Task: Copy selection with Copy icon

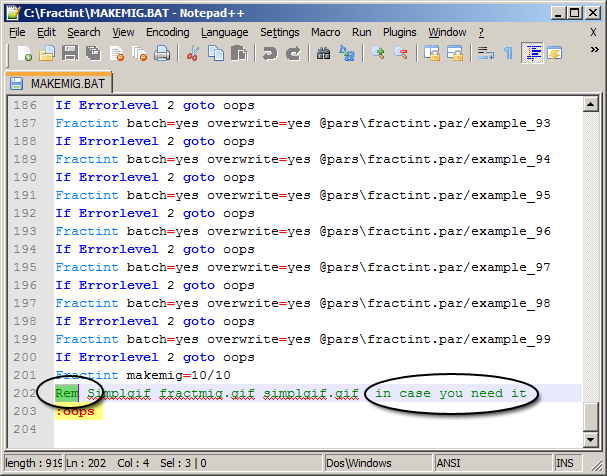Action: (216, 53)
